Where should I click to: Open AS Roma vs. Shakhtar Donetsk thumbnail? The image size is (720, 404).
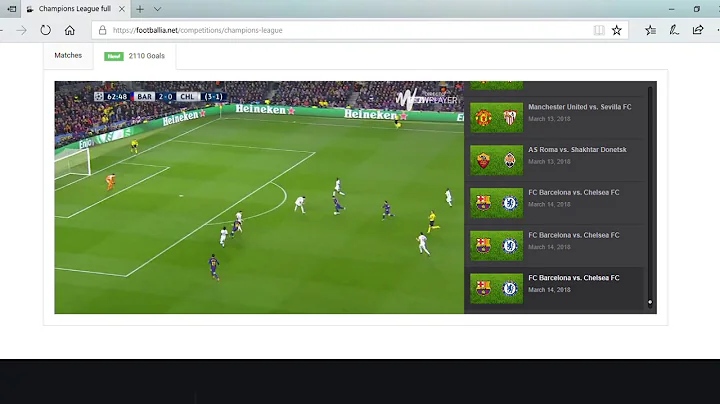coord(496,160)
